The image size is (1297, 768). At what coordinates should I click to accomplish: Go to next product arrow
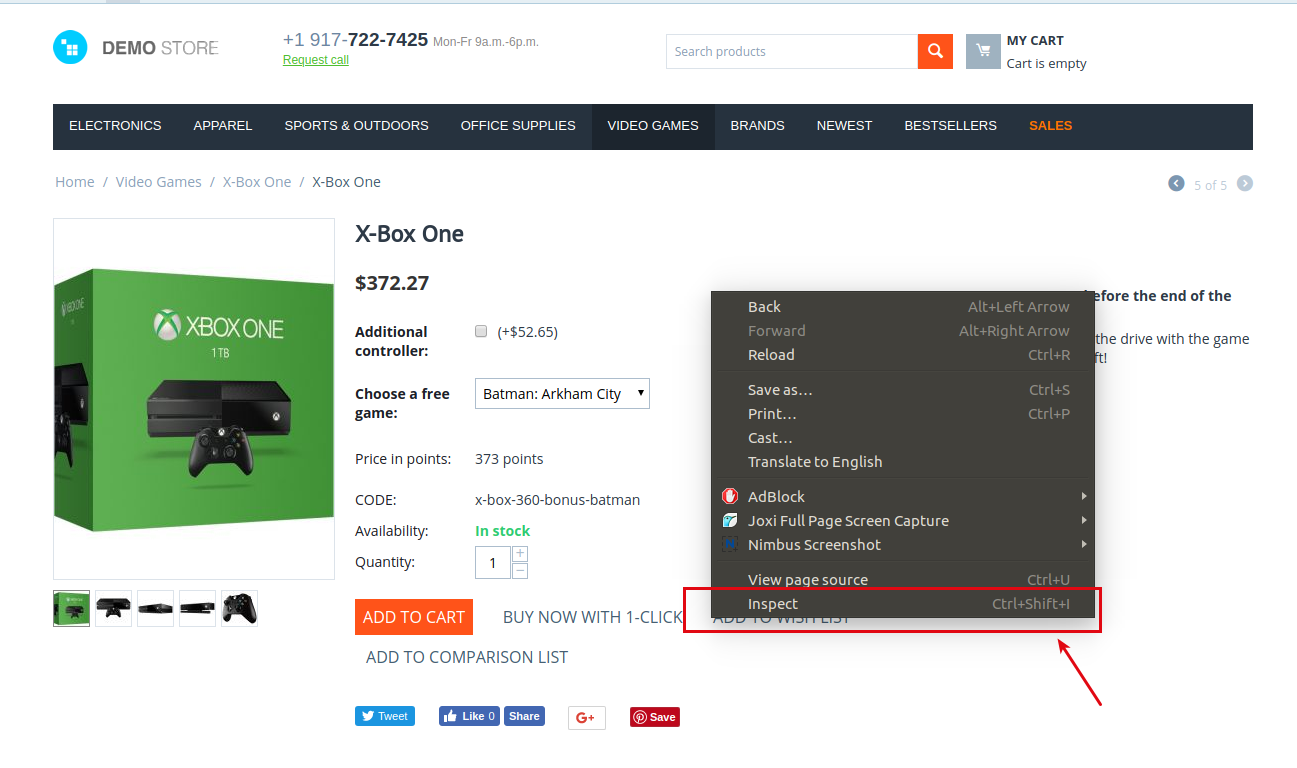[x=1244, y=184]
